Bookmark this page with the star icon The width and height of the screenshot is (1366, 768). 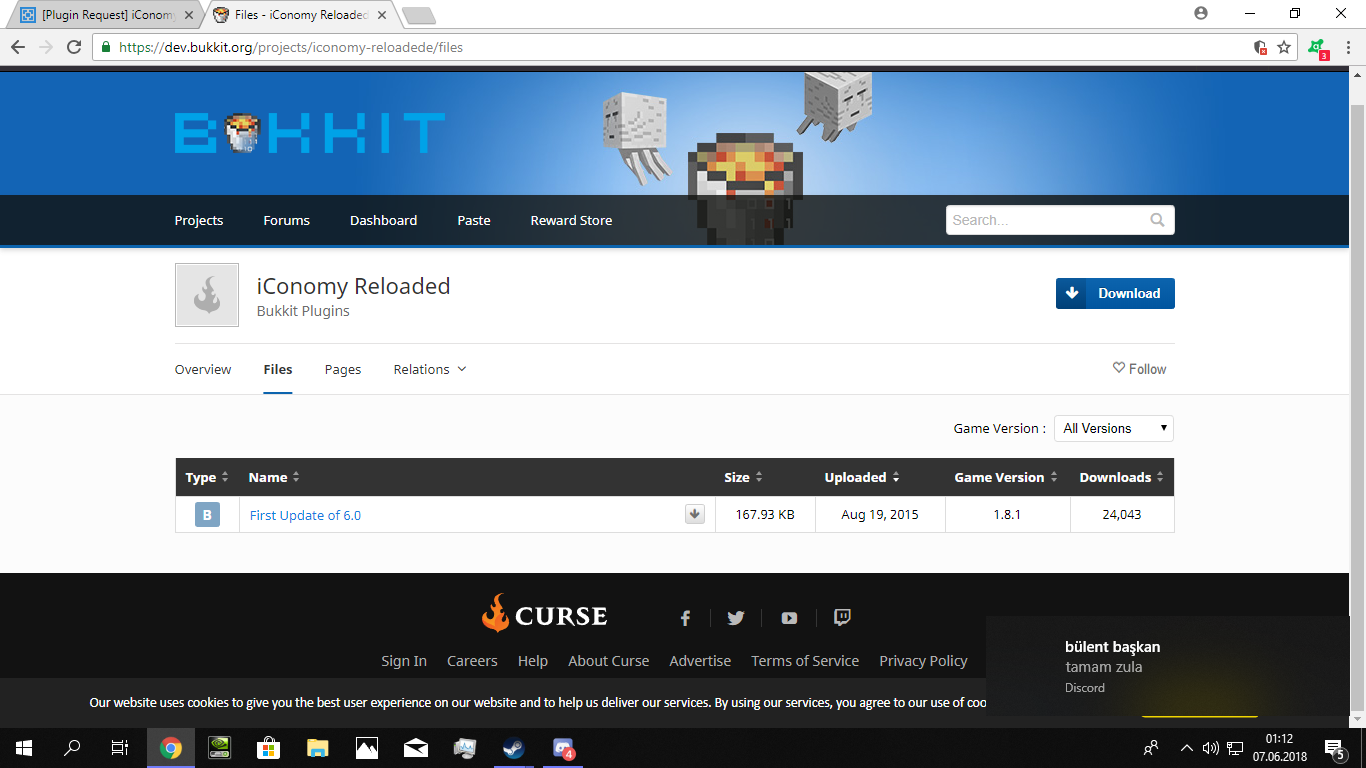point(1284,47)
